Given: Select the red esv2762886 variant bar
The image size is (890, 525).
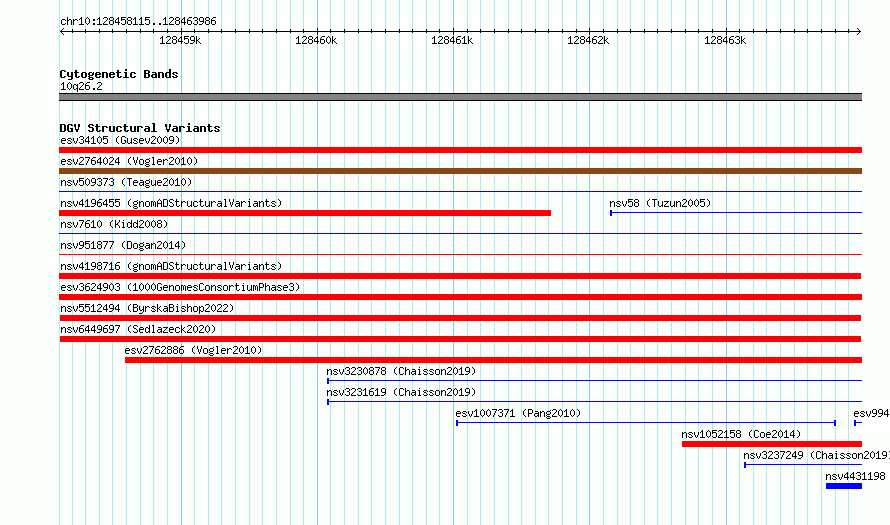Looking at the screenshot, I should coord(493,360).
